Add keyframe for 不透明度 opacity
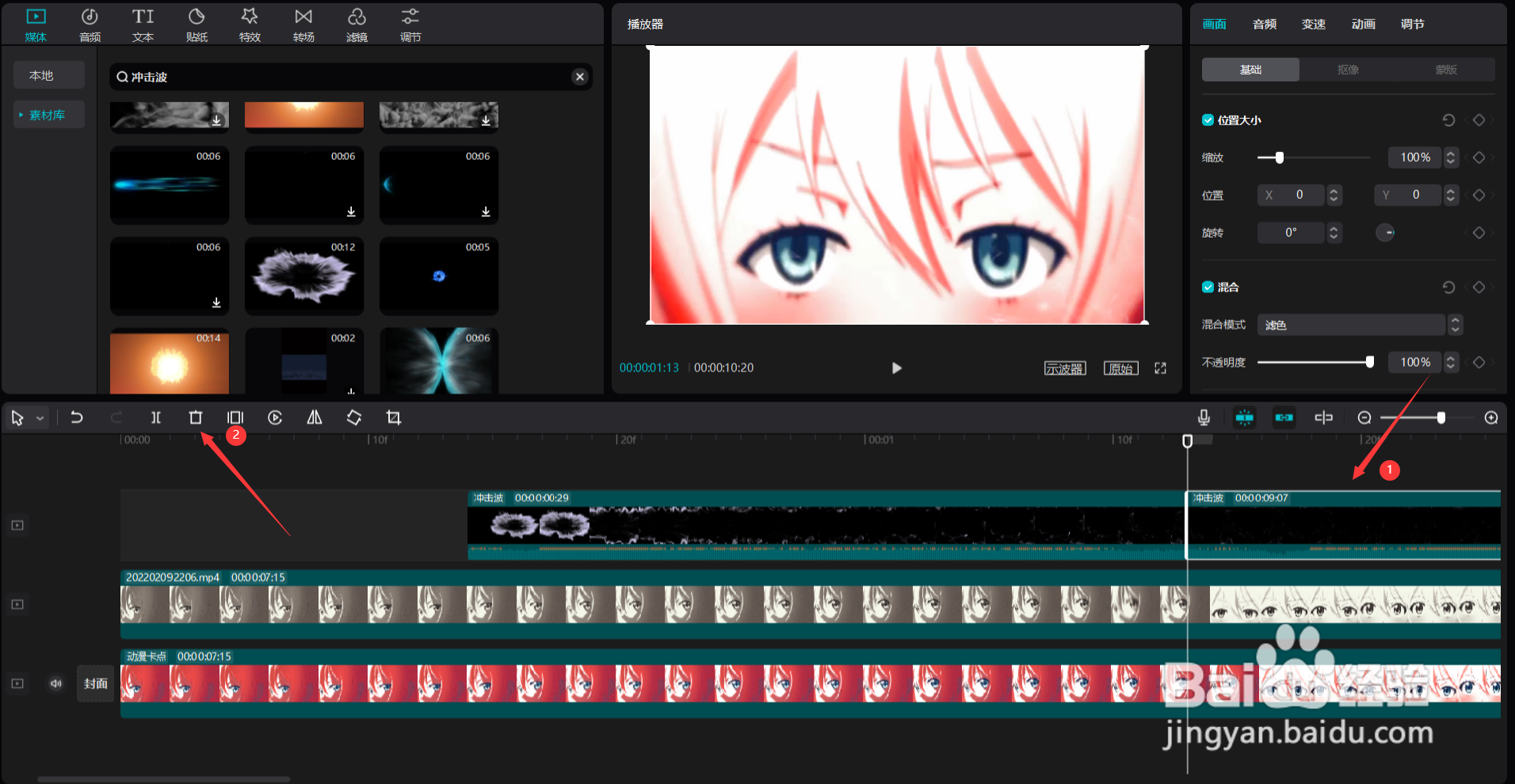The width and height of the screenshot is (1515, 784). (1479, 362)
